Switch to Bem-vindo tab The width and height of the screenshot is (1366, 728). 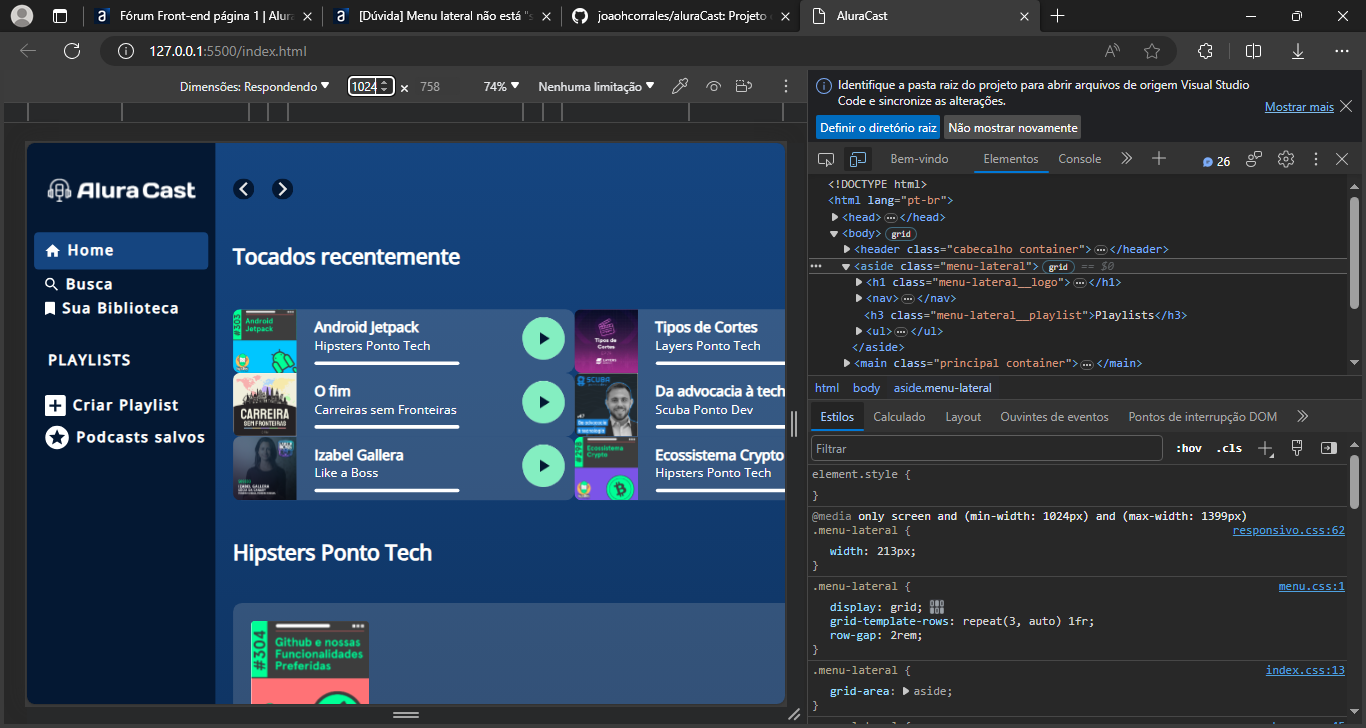pyautogui.click(x=919, y=159)
